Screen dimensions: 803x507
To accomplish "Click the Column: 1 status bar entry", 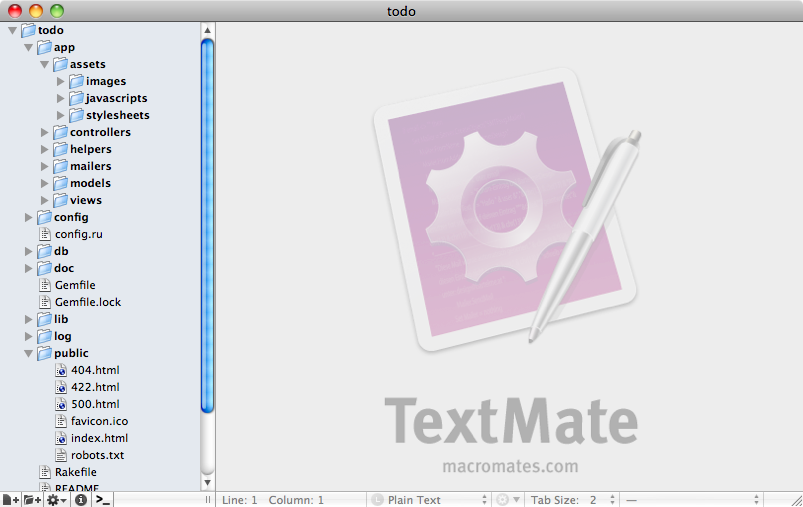I will (x=296, y=500).
